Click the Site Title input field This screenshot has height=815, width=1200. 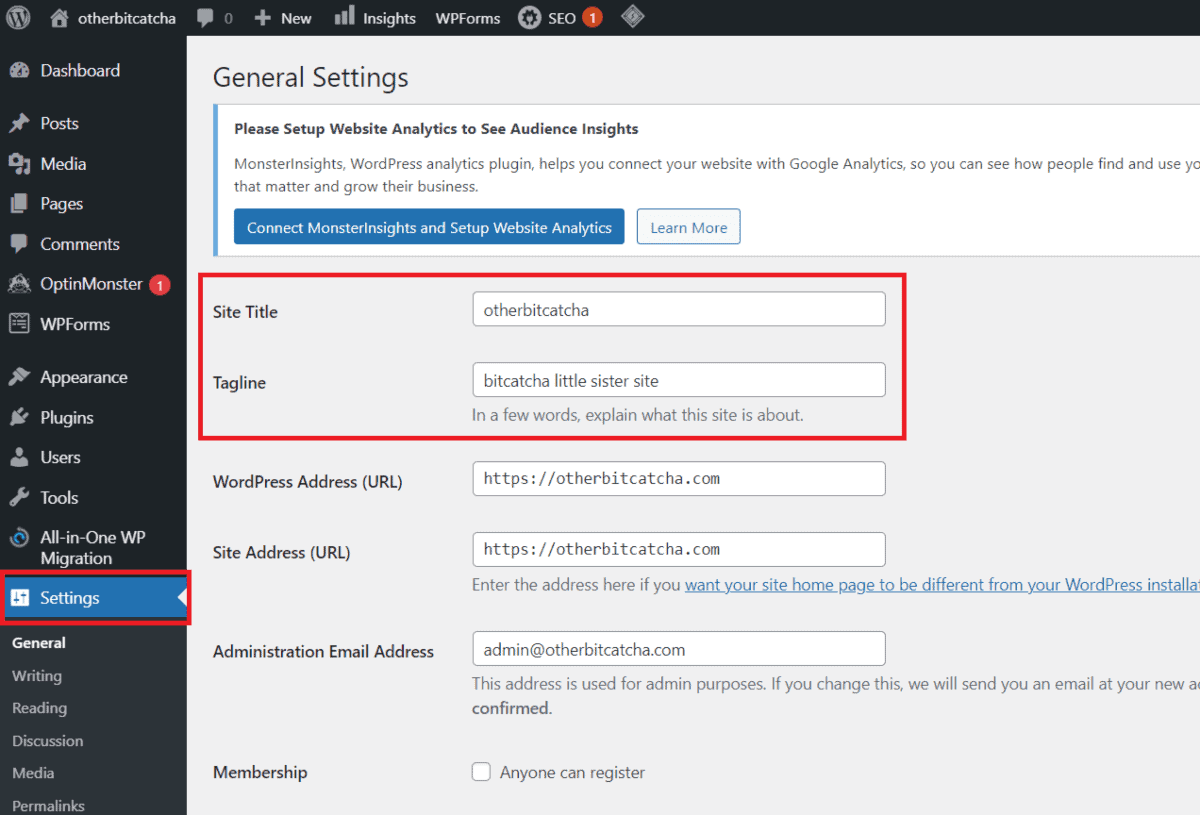[x=679, y=309]
